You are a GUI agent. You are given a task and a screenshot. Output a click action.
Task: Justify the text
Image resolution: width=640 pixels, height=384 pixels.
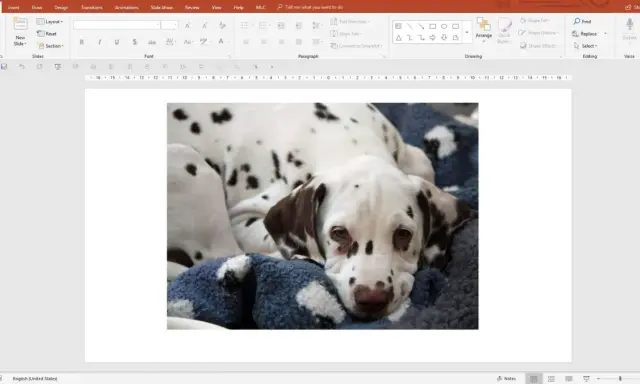299,42
